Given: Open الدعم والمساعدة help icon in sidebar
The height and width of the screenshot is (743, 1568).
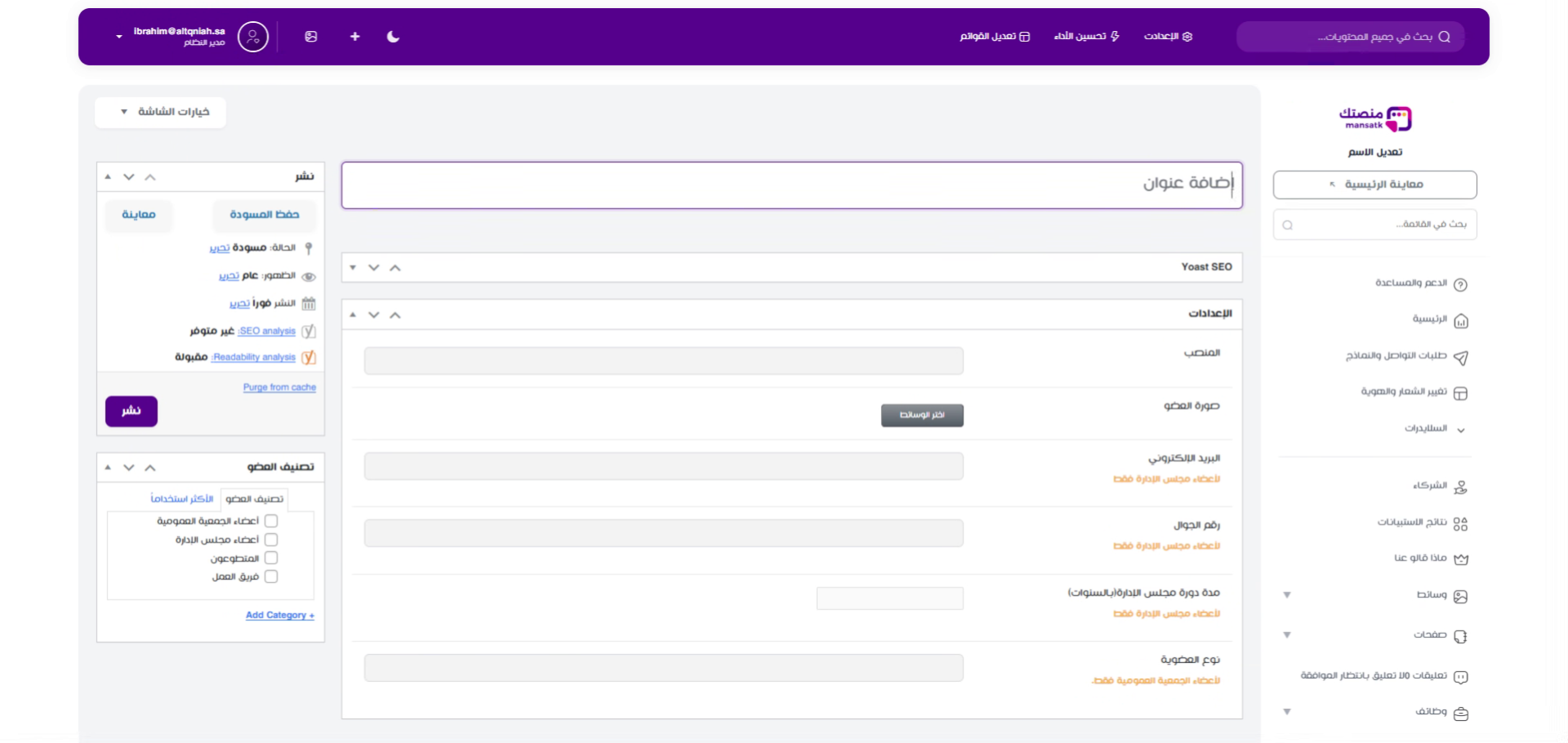Looking at the screenshot, I should [x=1460, y=284].
